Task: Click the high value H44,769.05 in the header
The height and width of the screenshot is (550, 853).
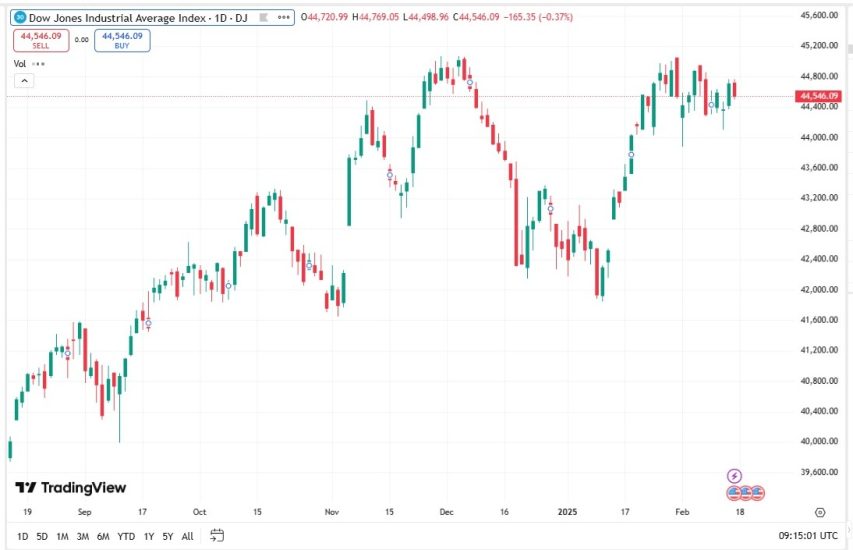Action: (375, 17)
